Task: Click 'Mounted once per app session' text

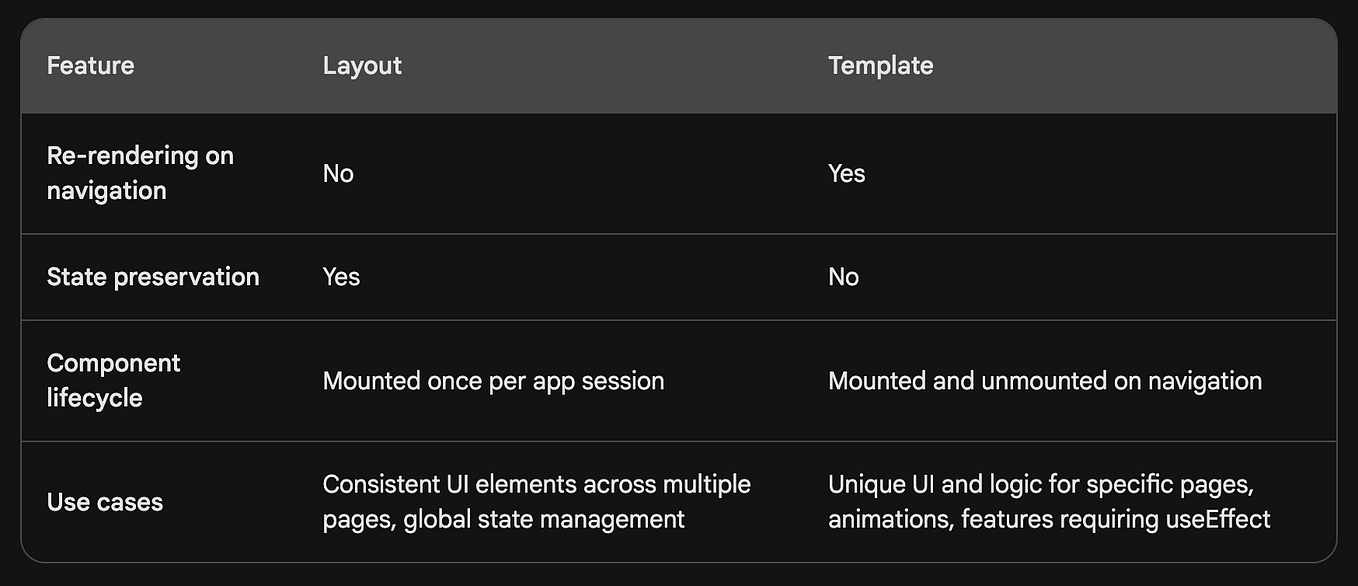Action: [493, 381]
